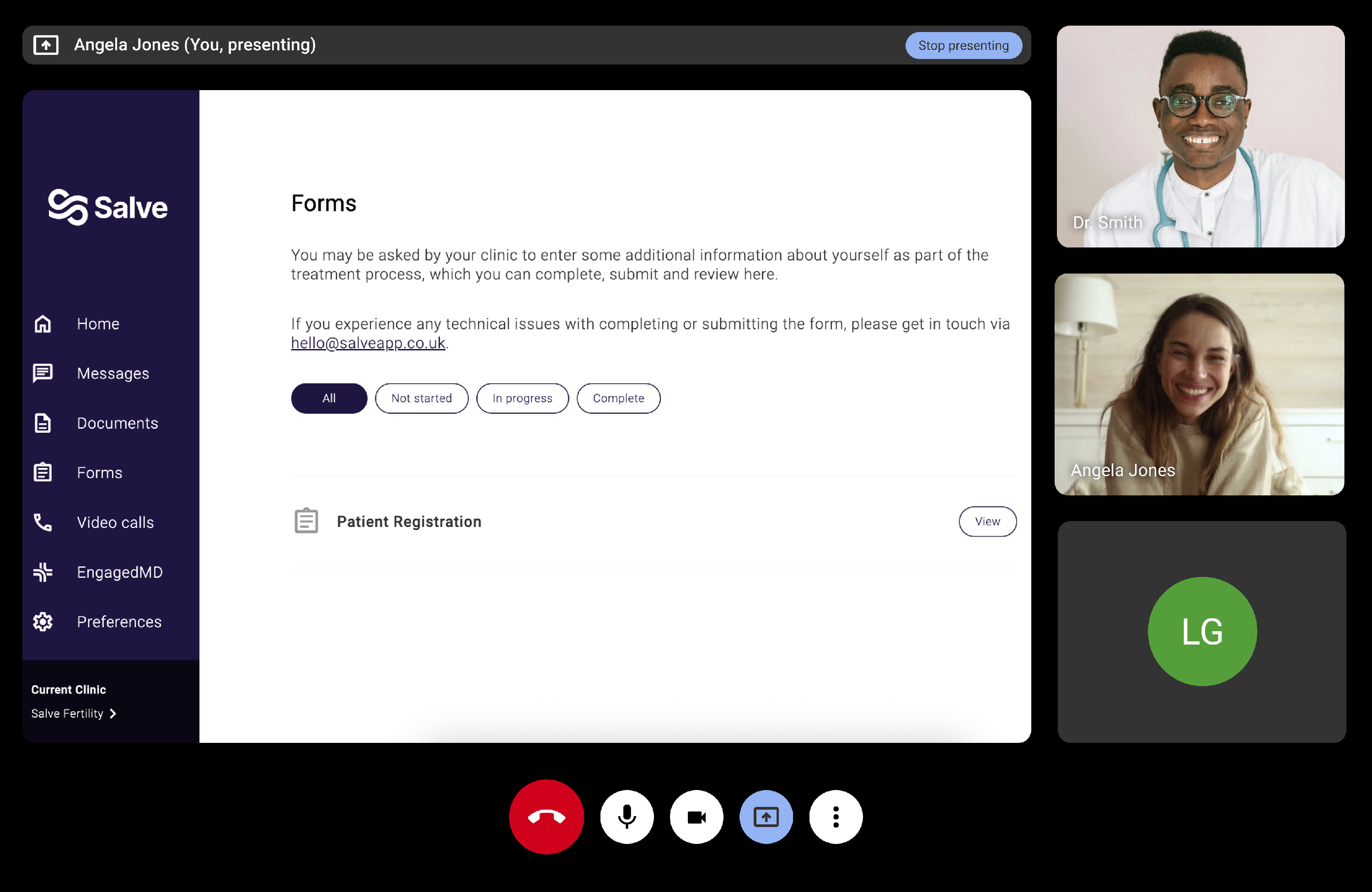1372x892 pixels.
Task: Click the presenting icon beside Angela Jones
Action: [x=46, y=45]
